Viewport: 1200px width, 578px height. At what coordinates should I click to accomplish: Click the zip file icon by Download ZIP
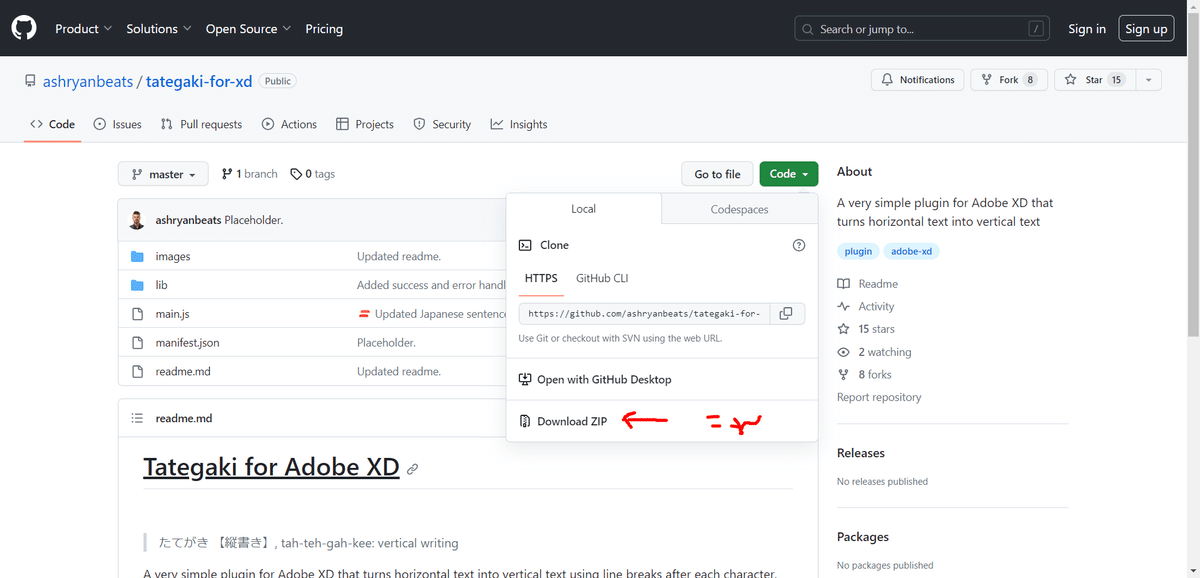525,421
